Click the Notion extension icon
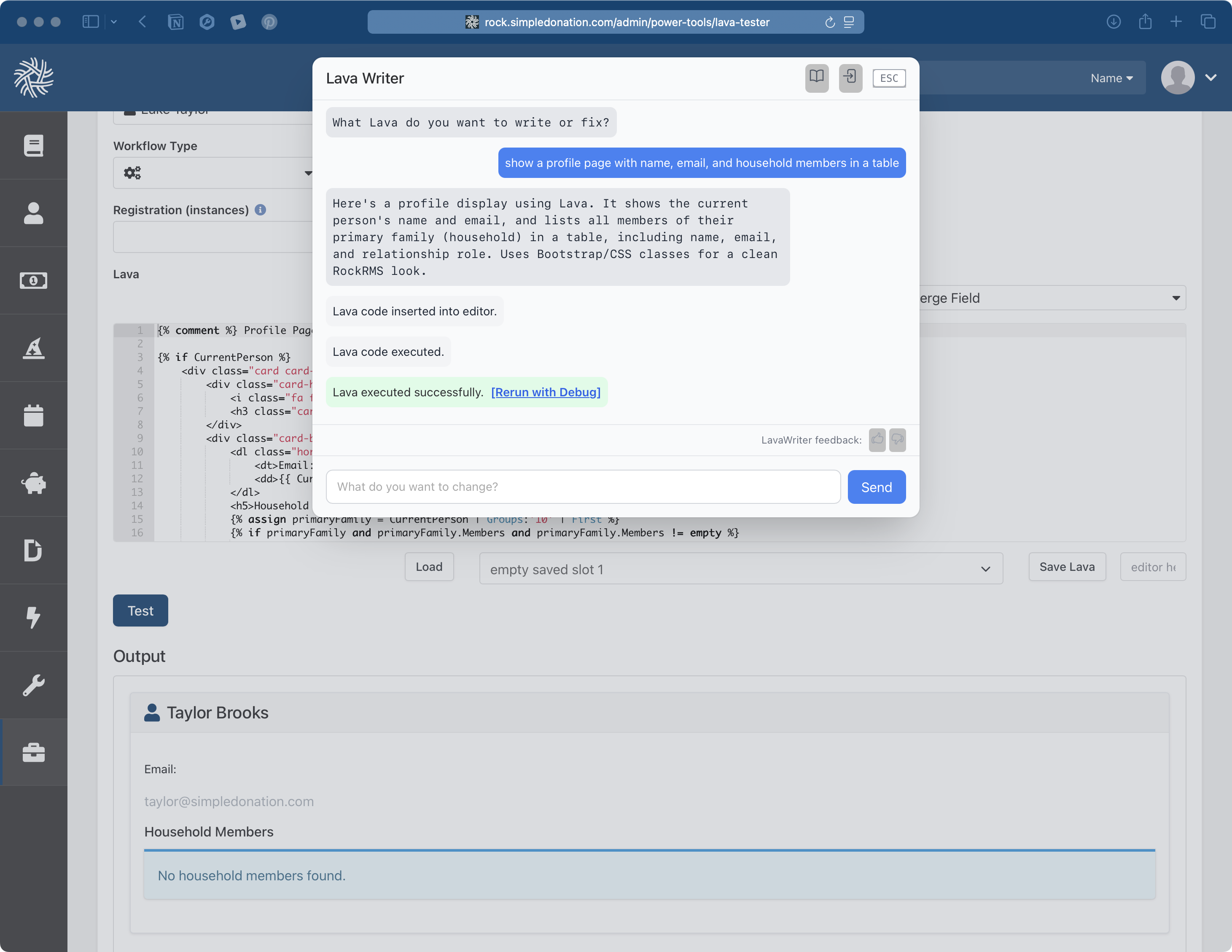 175,22
